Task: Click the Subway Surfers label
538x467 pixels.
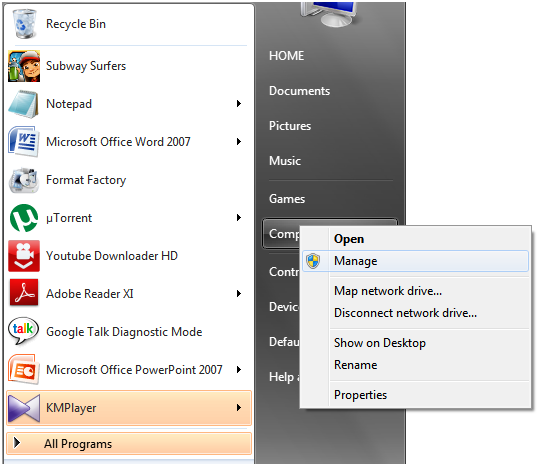Action: (86, 66)
